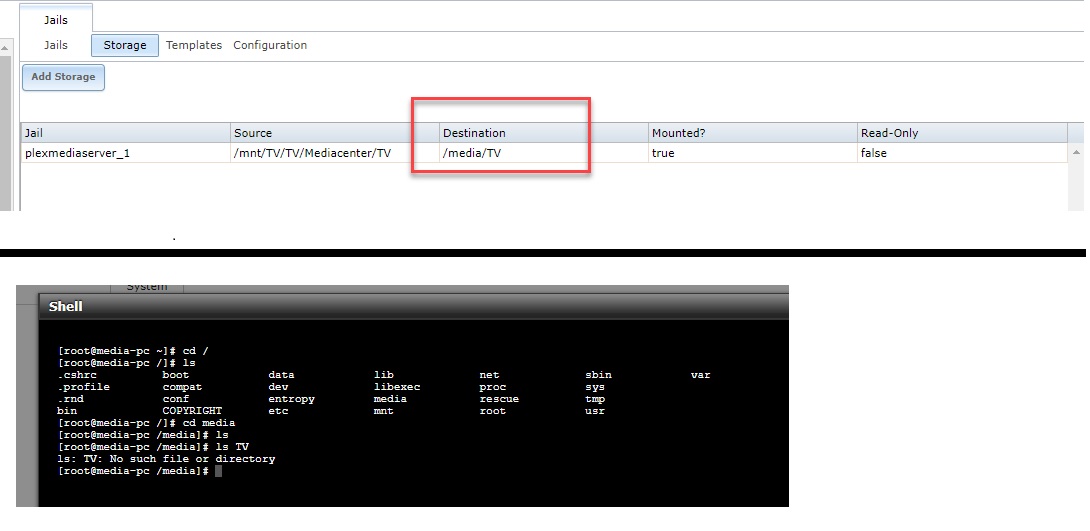Sort by the Read-Only column header
Image resolution: width=1090 pixels, height=531 pixels.
pos(962,133)
